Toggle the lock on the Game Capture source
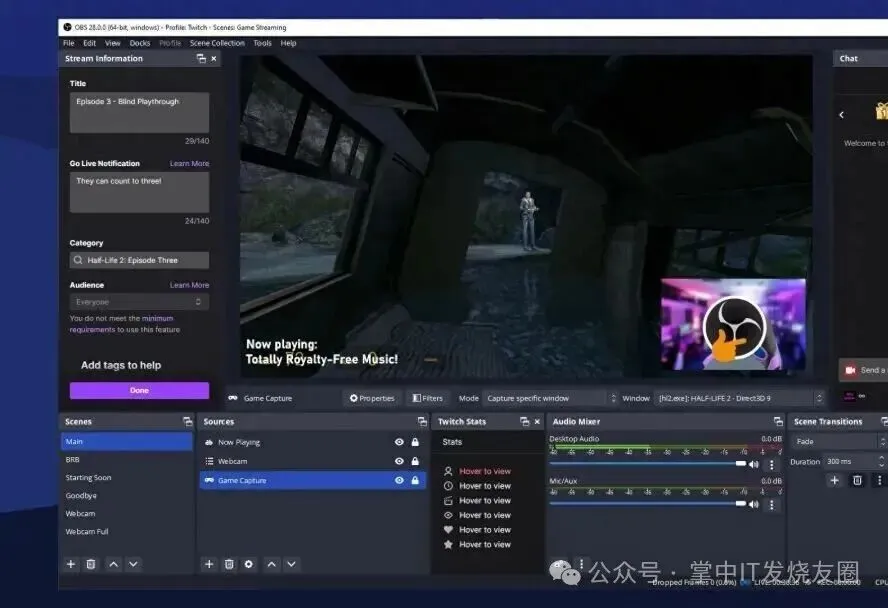Image resolution: width=888 pixels, height=608 pixels. click(415, 480)
